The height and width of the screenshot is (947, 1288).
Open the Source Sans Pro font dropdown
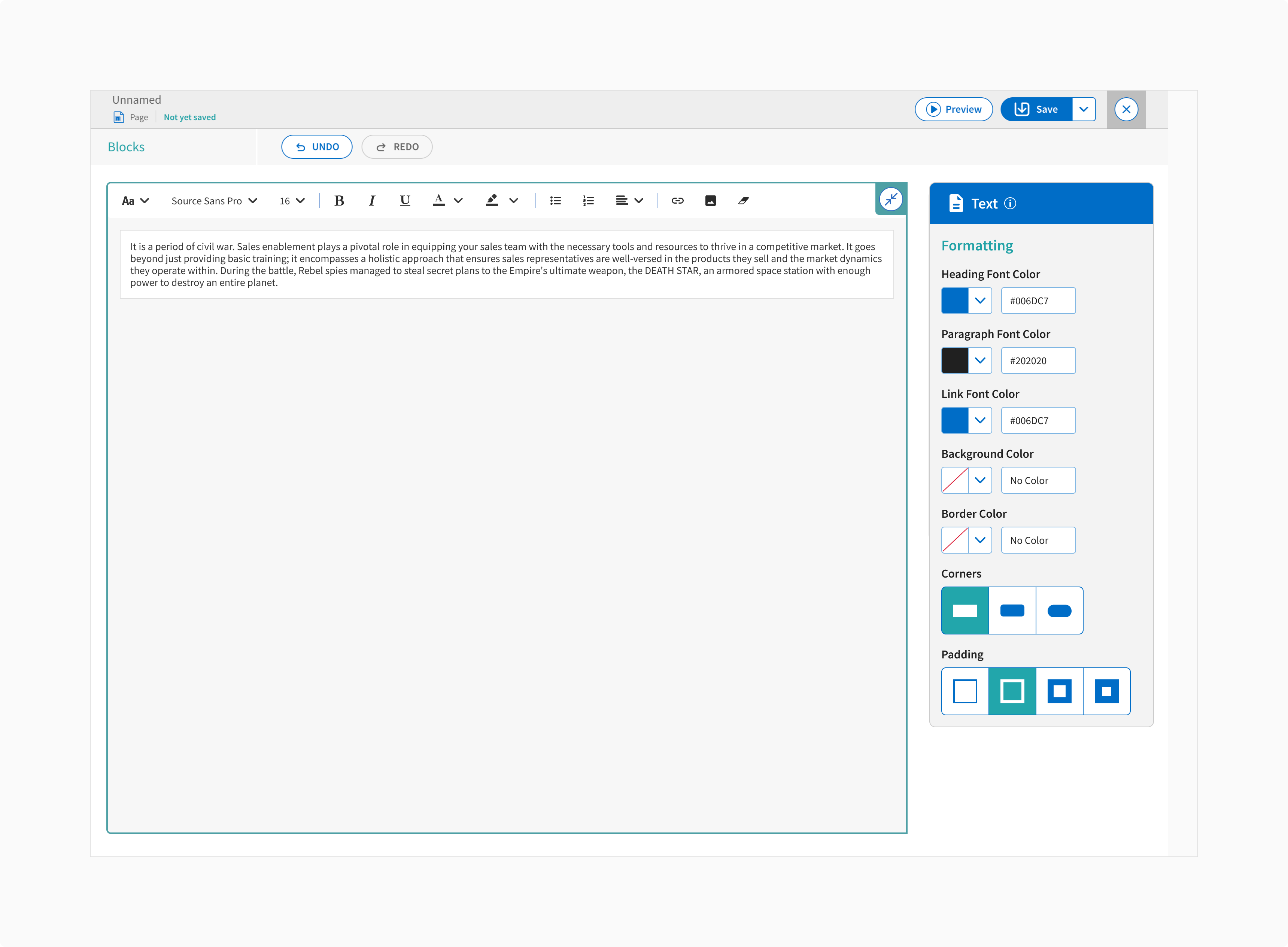(x=214, y=201)
